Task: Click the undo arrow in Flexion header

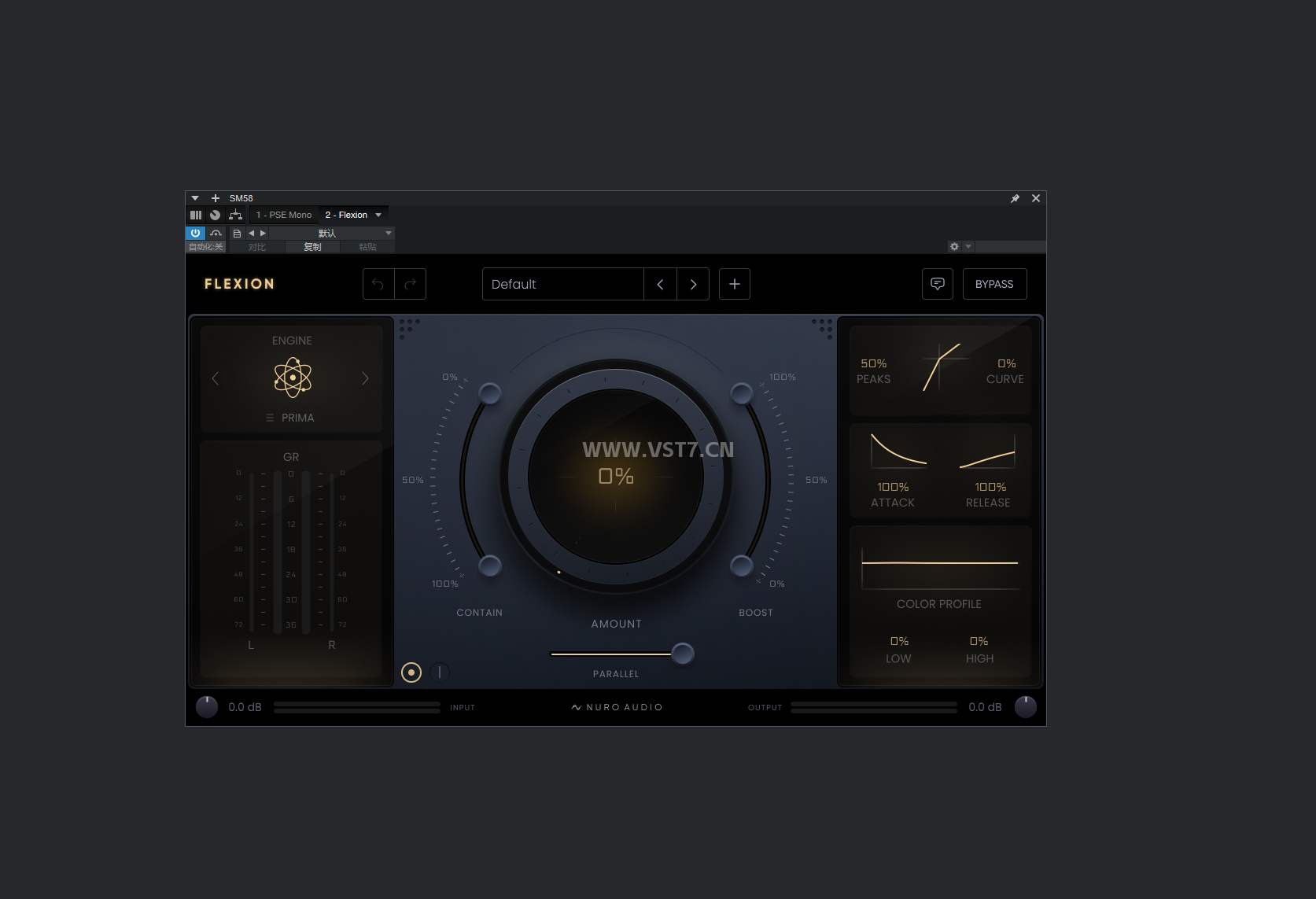Action: tap(378, 284)
